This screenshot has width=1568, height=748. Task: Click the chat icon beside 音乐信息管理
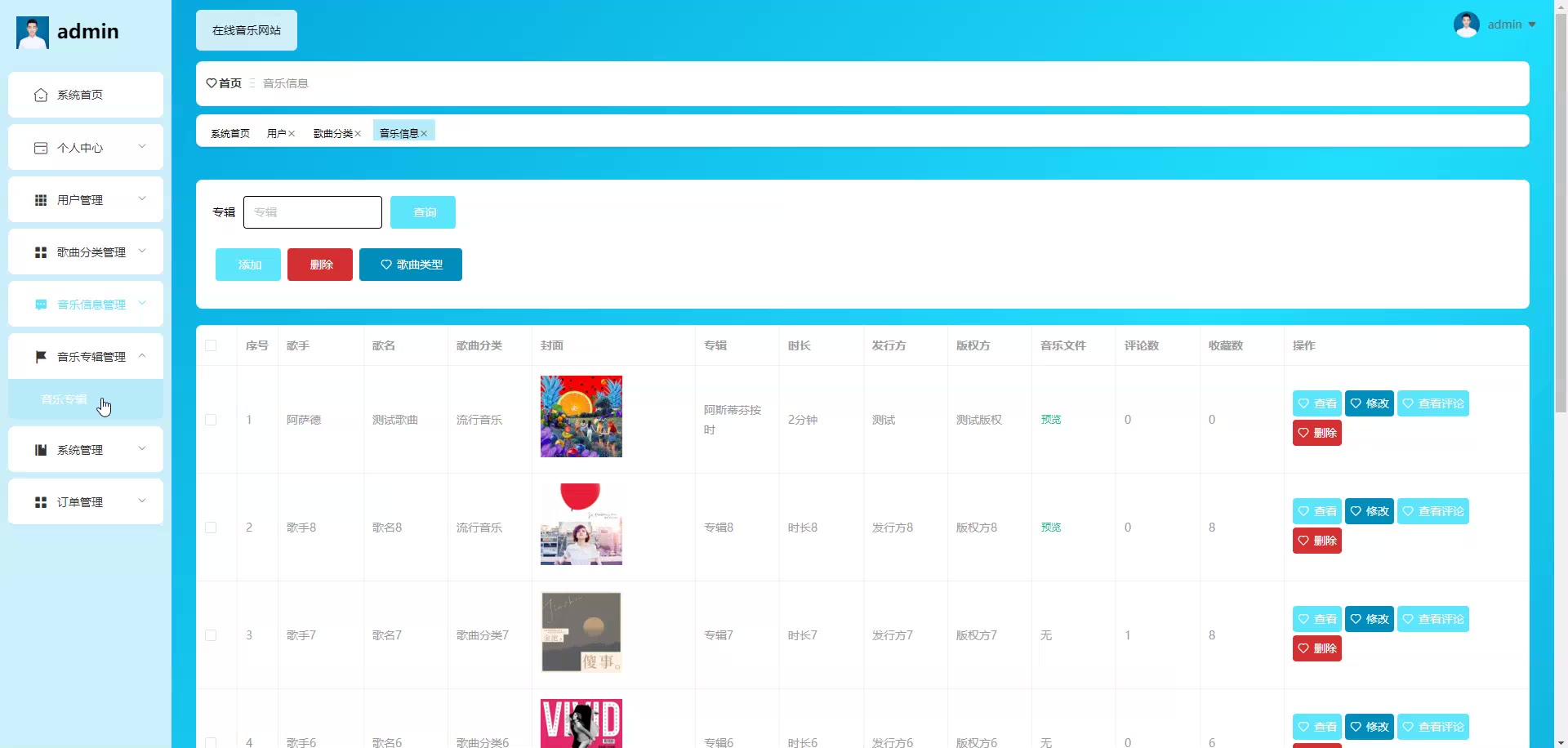coord(41,305)
